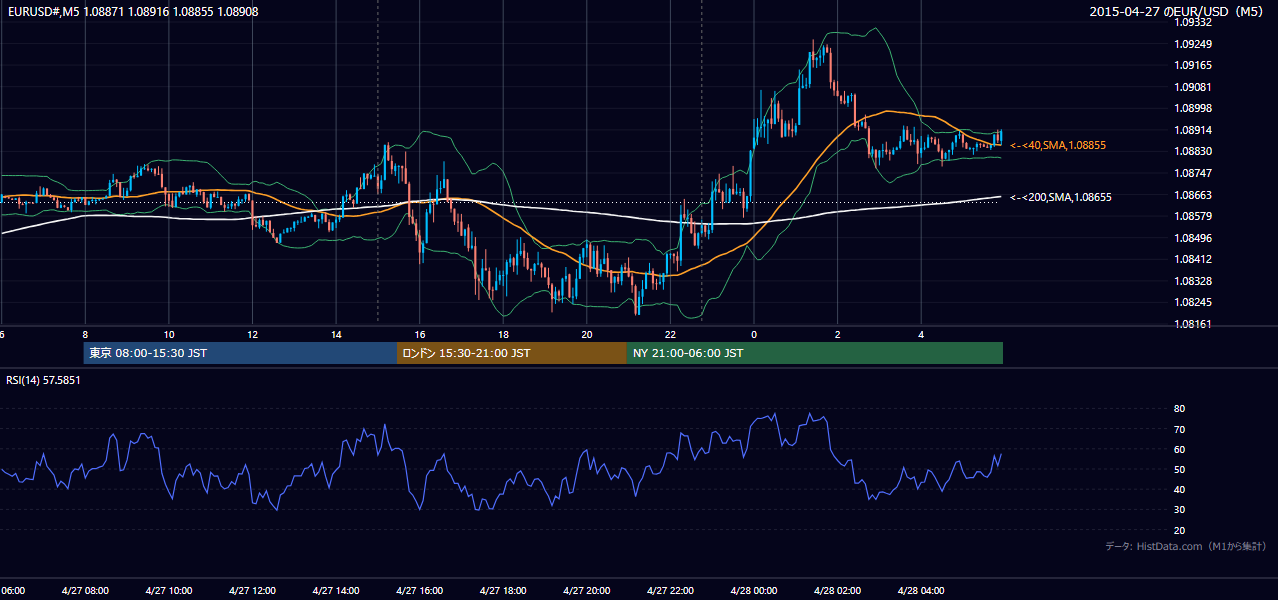The image size is (1278, 600).
Task: Click price level 1.08914 on the axis
Action: point(1193,130)
